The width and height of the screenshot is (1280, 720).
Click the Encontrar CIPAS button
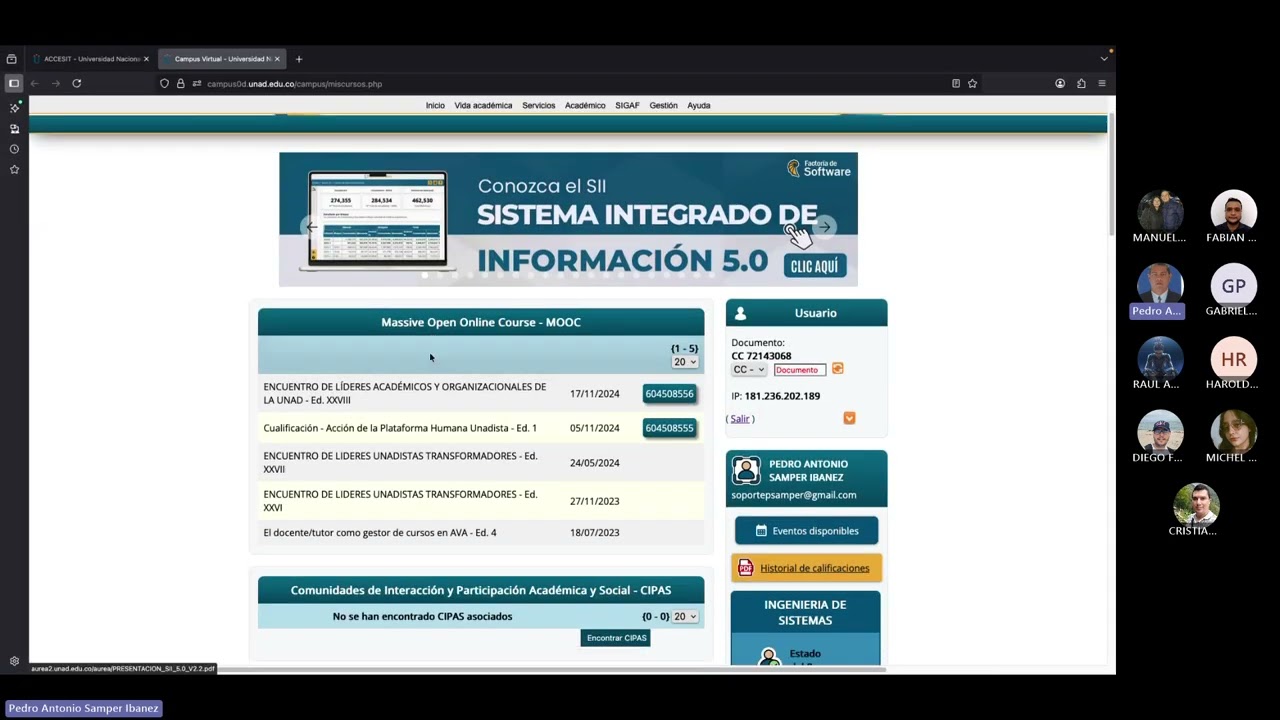[616, 638]
